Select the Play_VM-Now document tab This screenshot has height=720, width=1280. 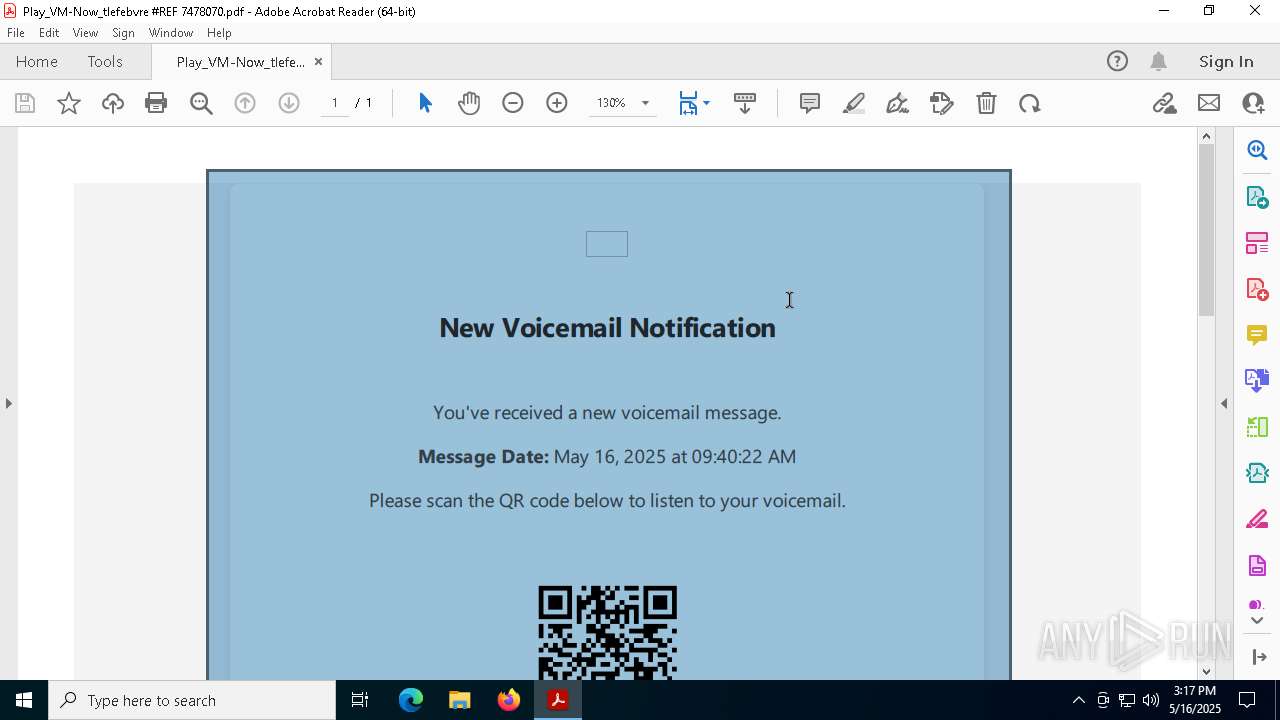(x=240, y=62)
